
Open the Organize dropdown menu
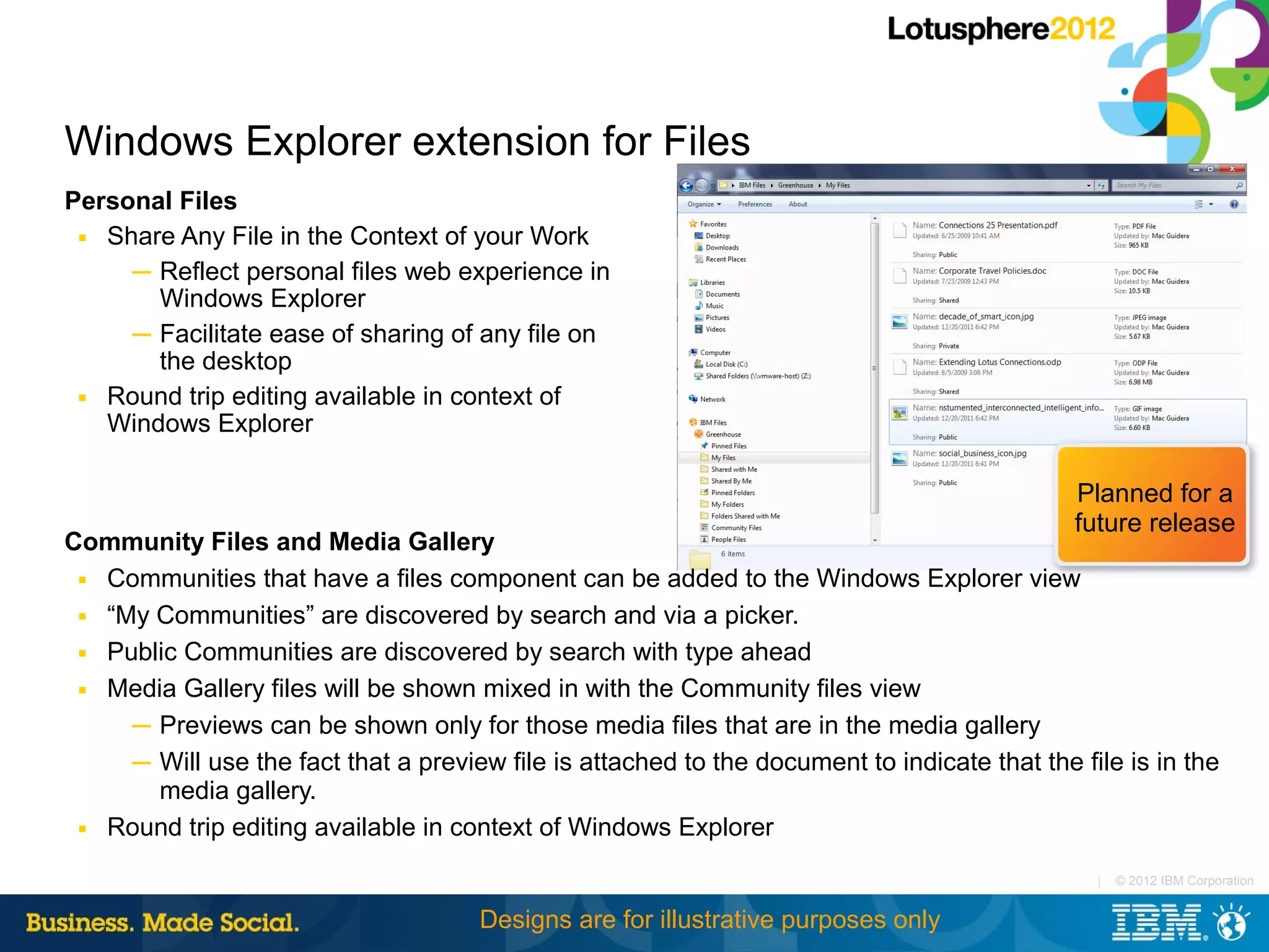[x=704, y=204]
